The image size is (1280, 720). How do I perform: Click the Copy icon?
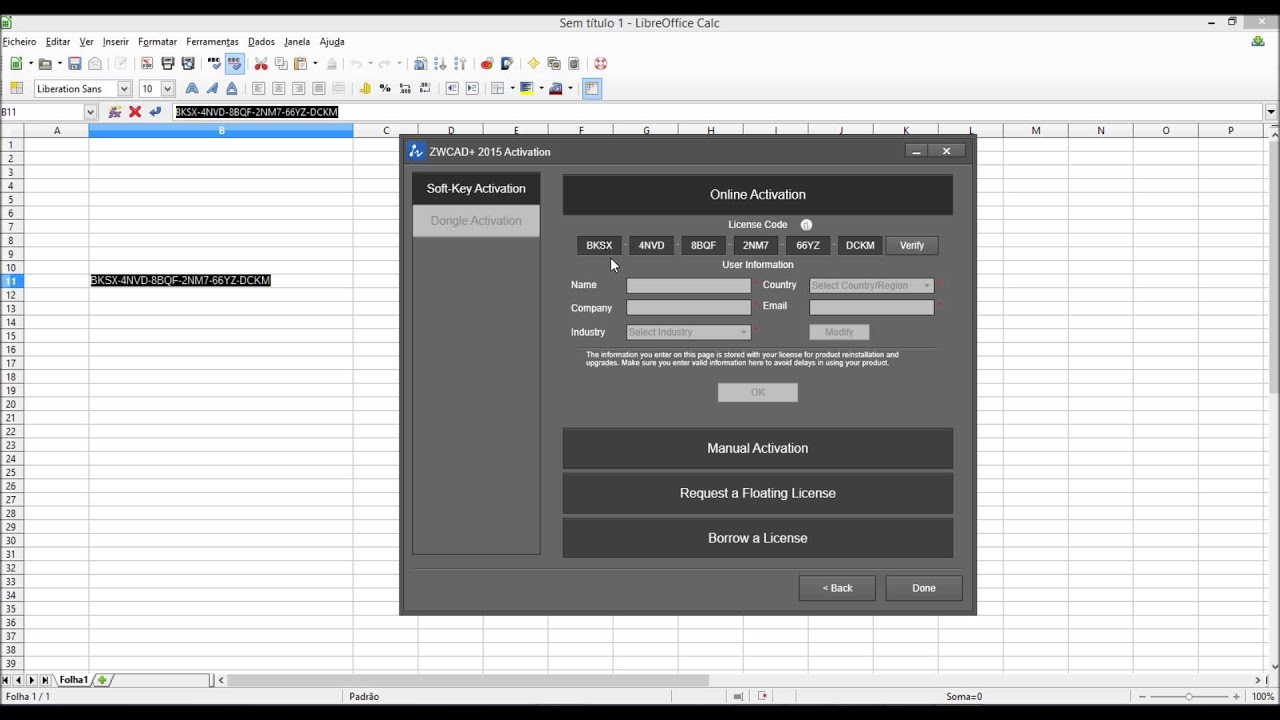click(281, 64)
